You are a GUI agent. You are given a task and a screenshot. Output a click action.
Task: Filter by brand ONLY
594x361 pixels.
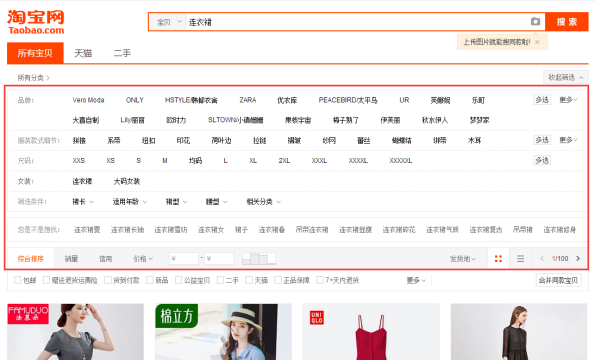click(134, 100)
